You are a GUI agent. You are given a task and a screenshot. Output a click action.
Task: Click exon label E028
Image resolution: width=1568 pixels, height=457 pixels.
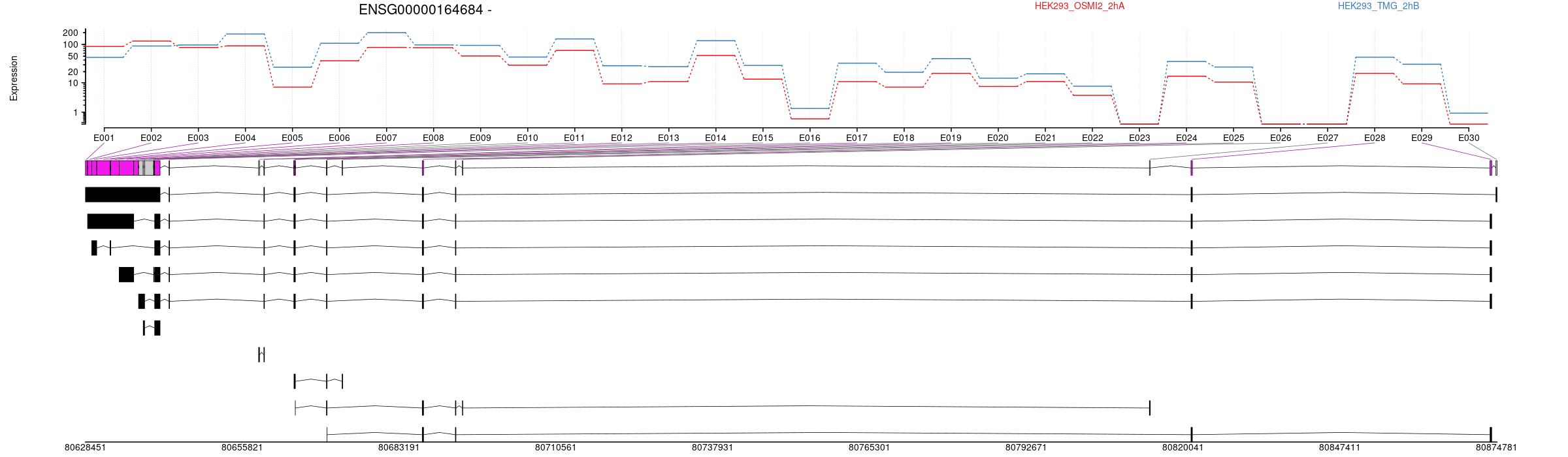tap(1375, 138)
